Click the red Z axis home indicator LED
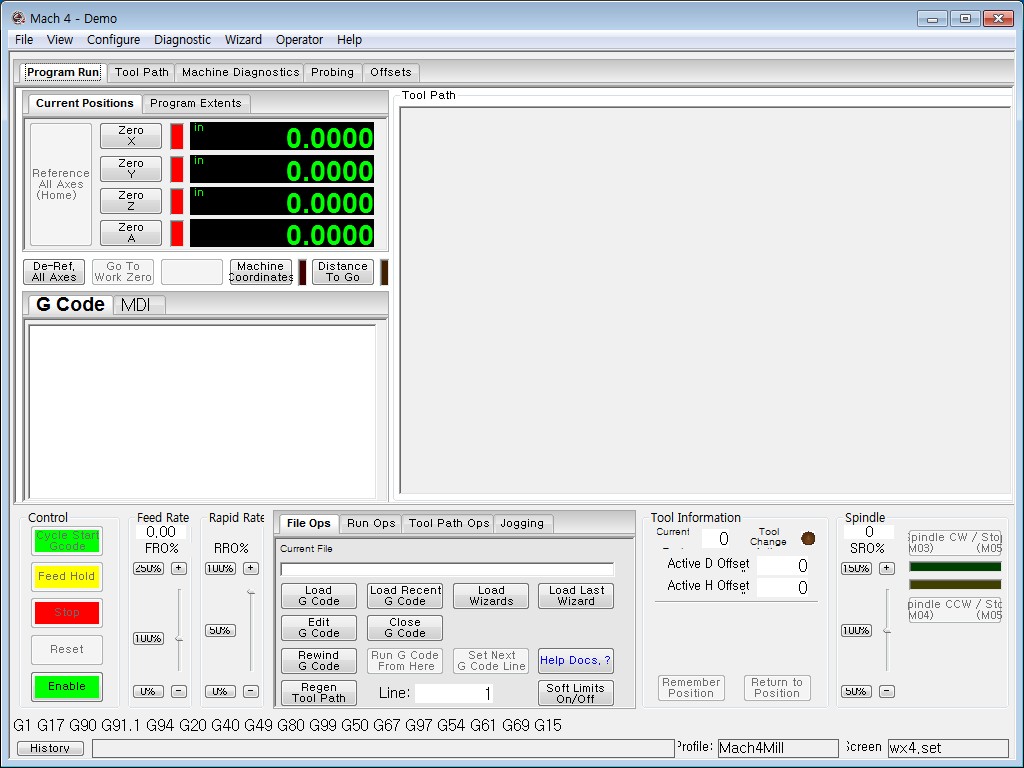This screenshot has height=768, width=1024. [x=176, y=200]
